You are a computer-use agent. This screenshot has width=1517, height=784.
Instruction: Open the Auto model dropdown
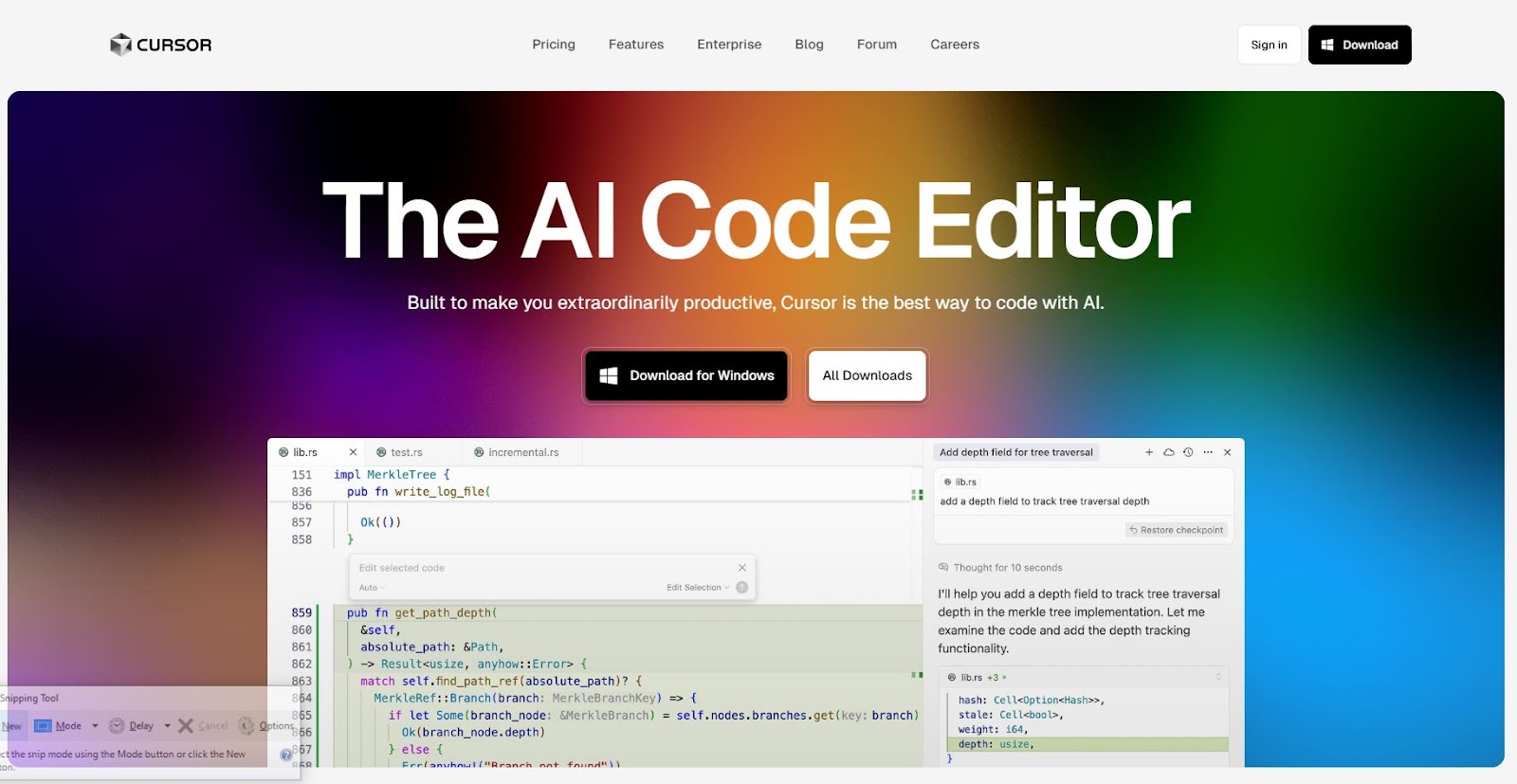tap(372, 588)
